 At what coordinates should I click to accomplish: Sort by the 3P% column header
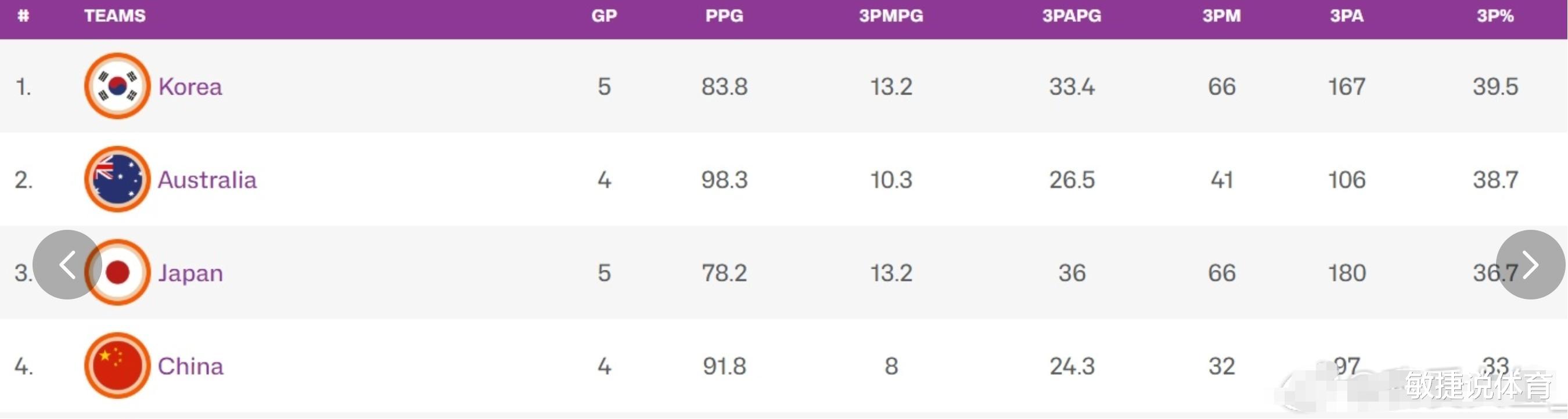tap(1495, 16)
